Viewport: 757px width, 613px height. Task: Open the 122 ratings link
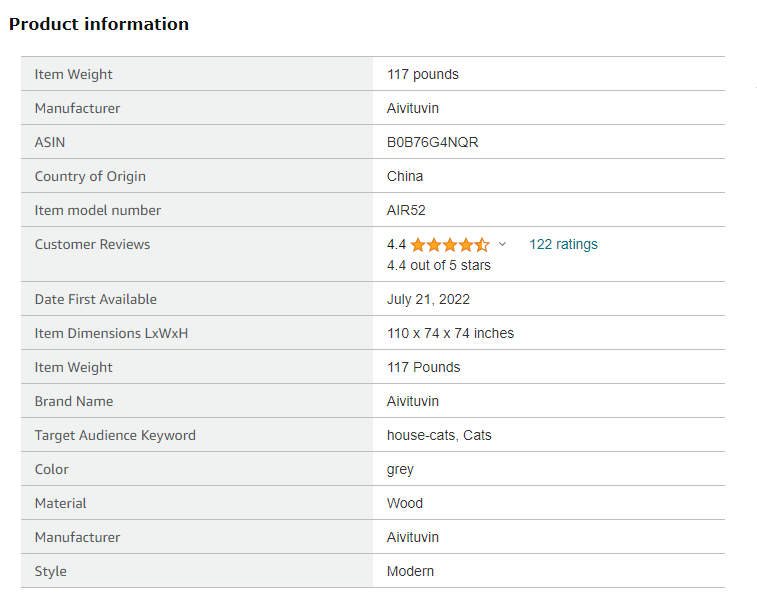[x=563, y=244]
